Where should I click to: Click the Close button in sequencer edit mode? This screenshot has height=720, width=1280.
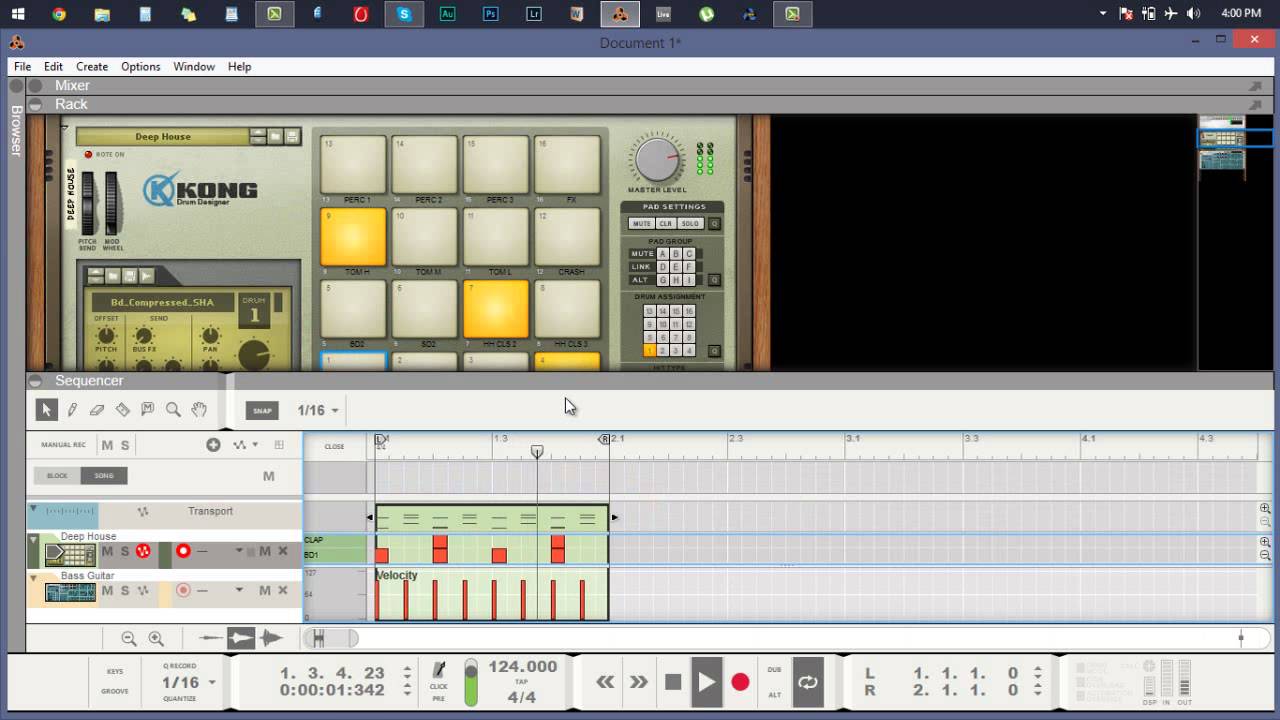334,447
